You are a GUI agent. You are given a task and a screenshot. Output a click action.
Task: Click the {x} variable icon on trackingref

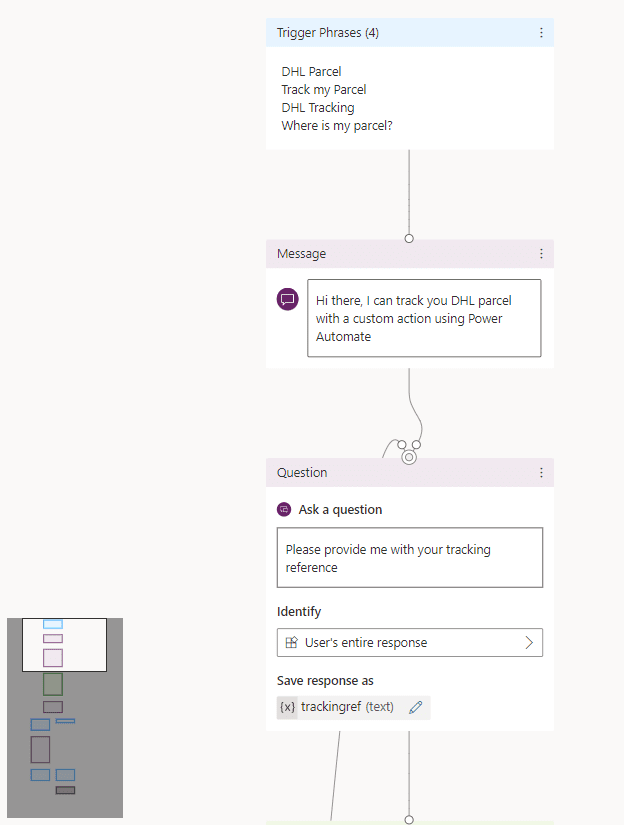[x=287, y=707]
